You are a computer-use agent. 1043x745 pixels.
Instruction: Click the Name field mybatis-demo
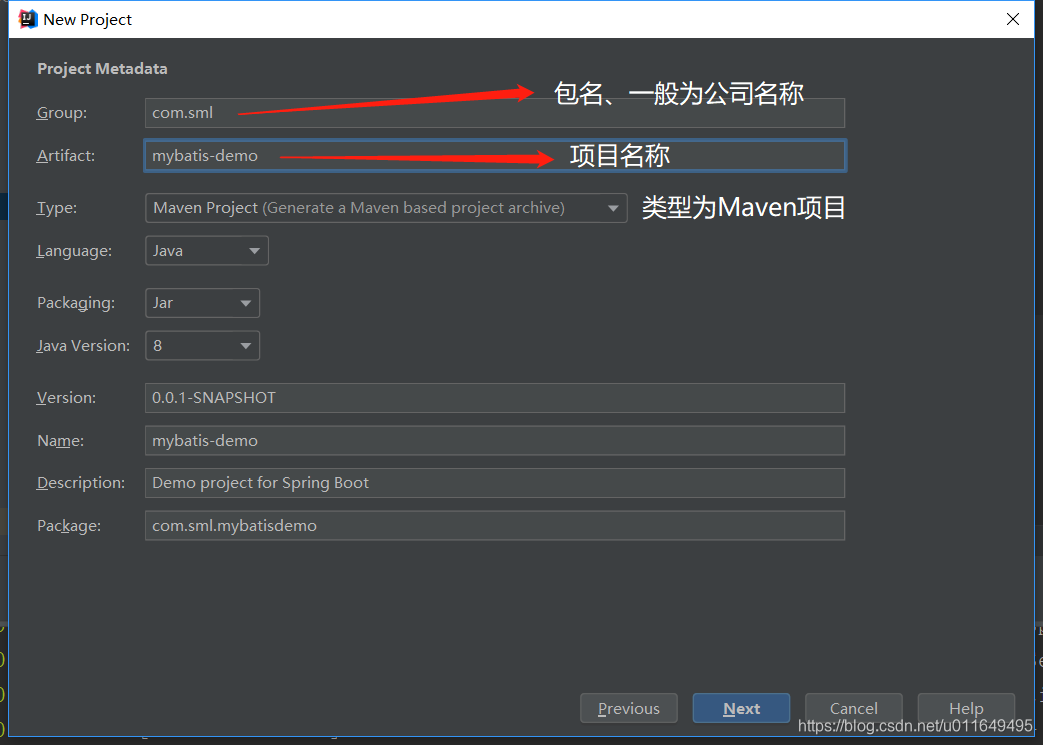pos(495,440)
